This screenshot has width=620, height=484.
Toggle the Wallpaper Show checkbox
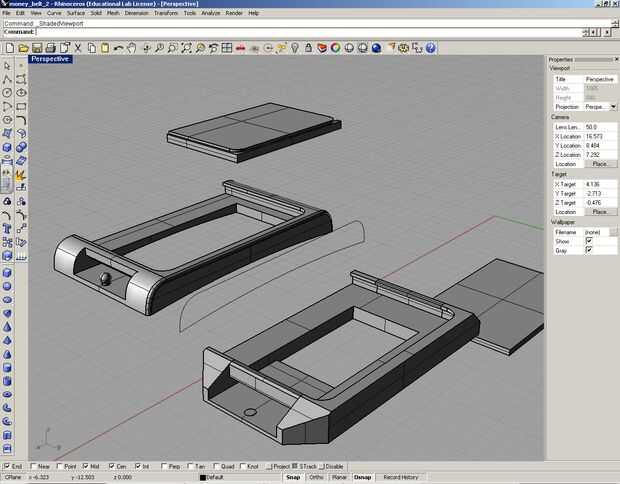[589, 241]
